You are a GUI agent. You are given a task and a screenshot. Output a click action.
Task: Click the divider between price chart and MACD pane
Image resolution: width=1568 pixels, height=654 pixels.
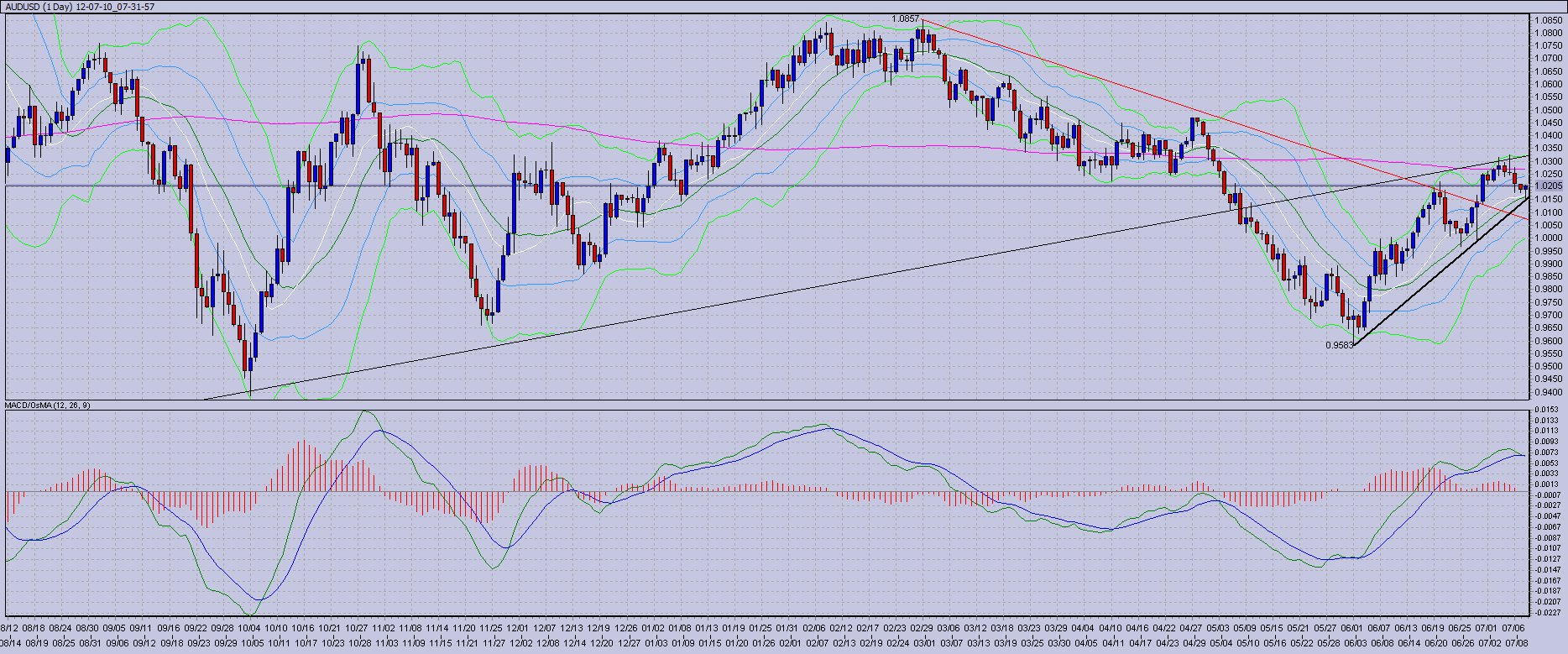[x=755, y=400]
